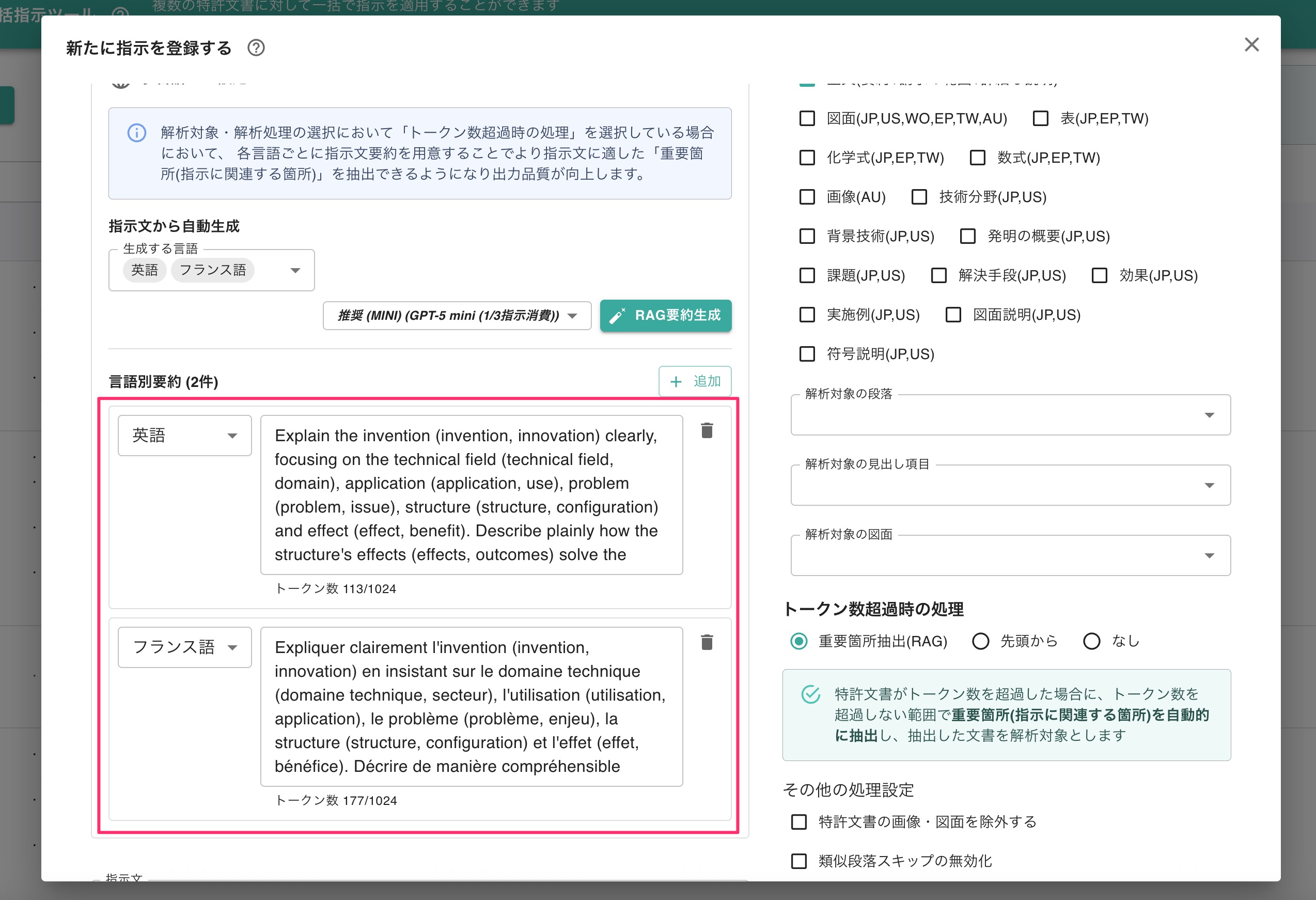Change the フランス語 language selector
Screen dimensions: 1316x900
point(184,647)
